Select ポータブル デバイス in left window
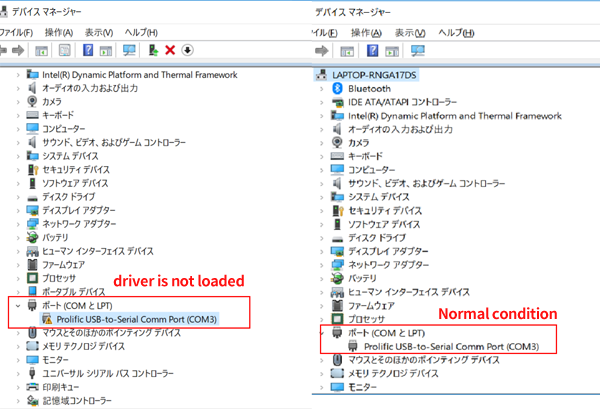 73,292
